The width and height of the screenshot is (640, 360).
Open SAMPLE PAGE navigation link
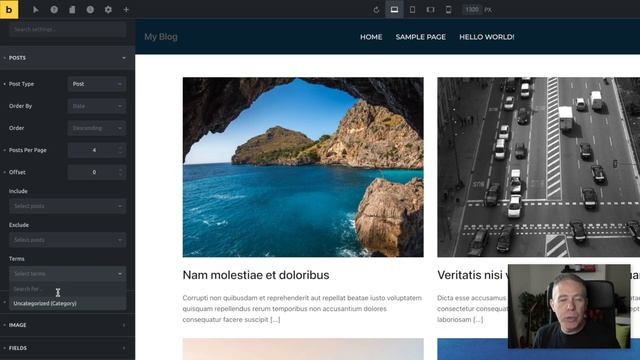(x=420, y=37)
